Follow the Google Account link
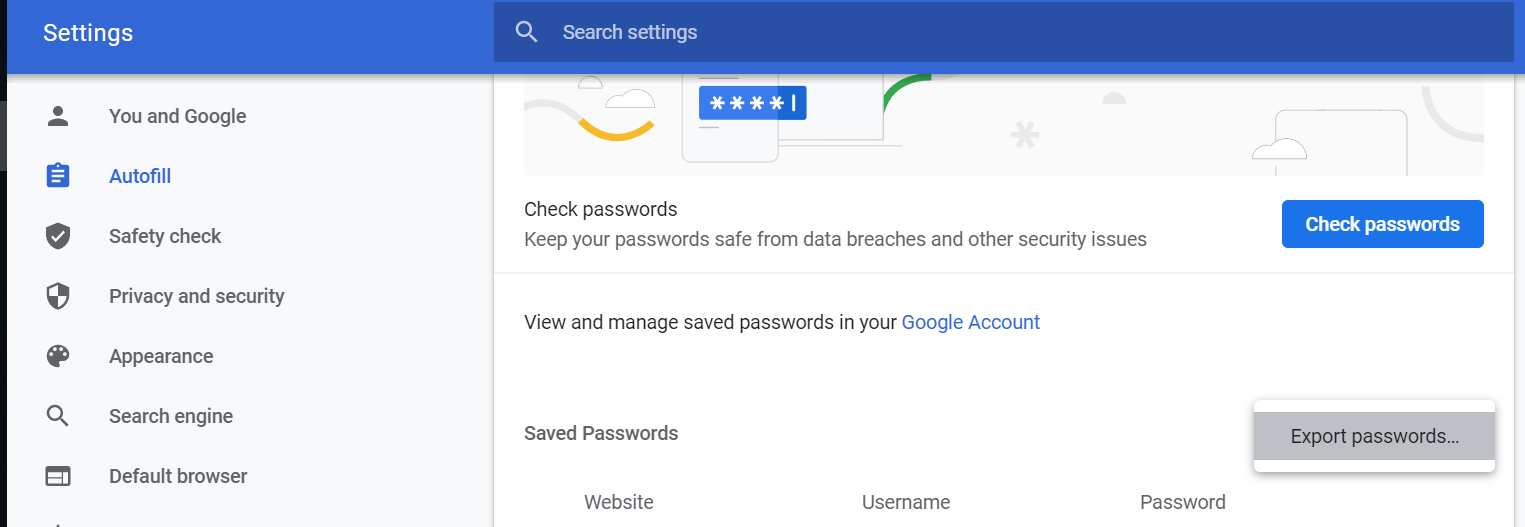The width and height of the screenshot is (1525, 527). point(970,322)
